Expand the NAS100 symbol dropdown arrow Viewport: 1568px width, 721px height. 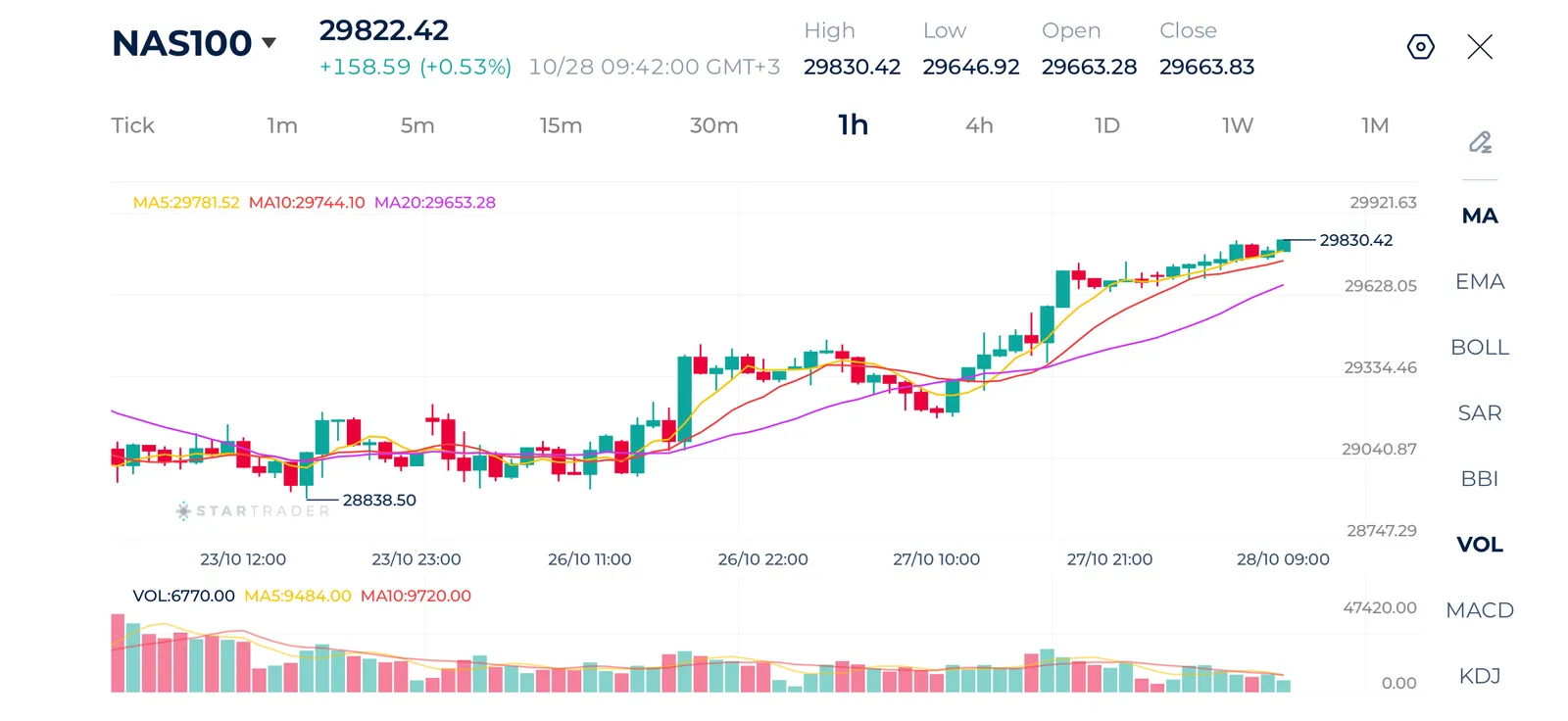pyautogui.click(x=269, y=43)
